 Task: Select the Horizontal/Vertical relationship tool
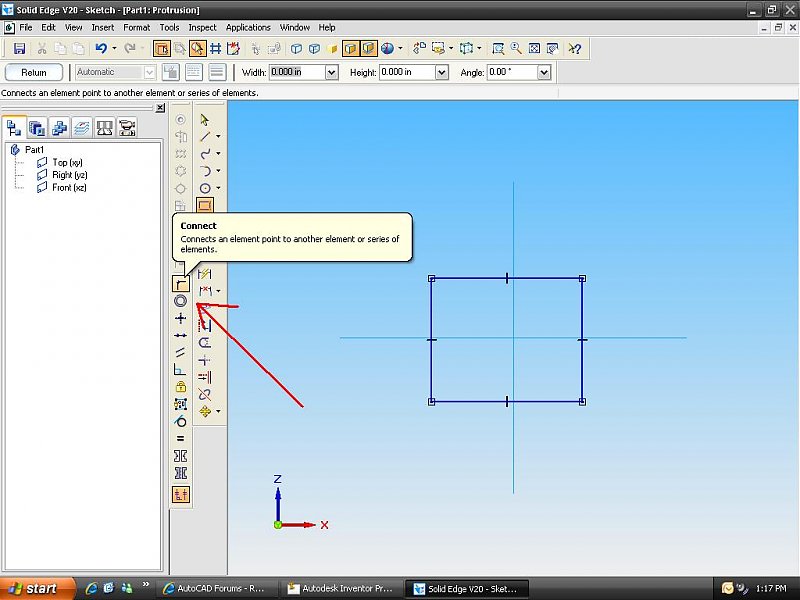(181, 318)
